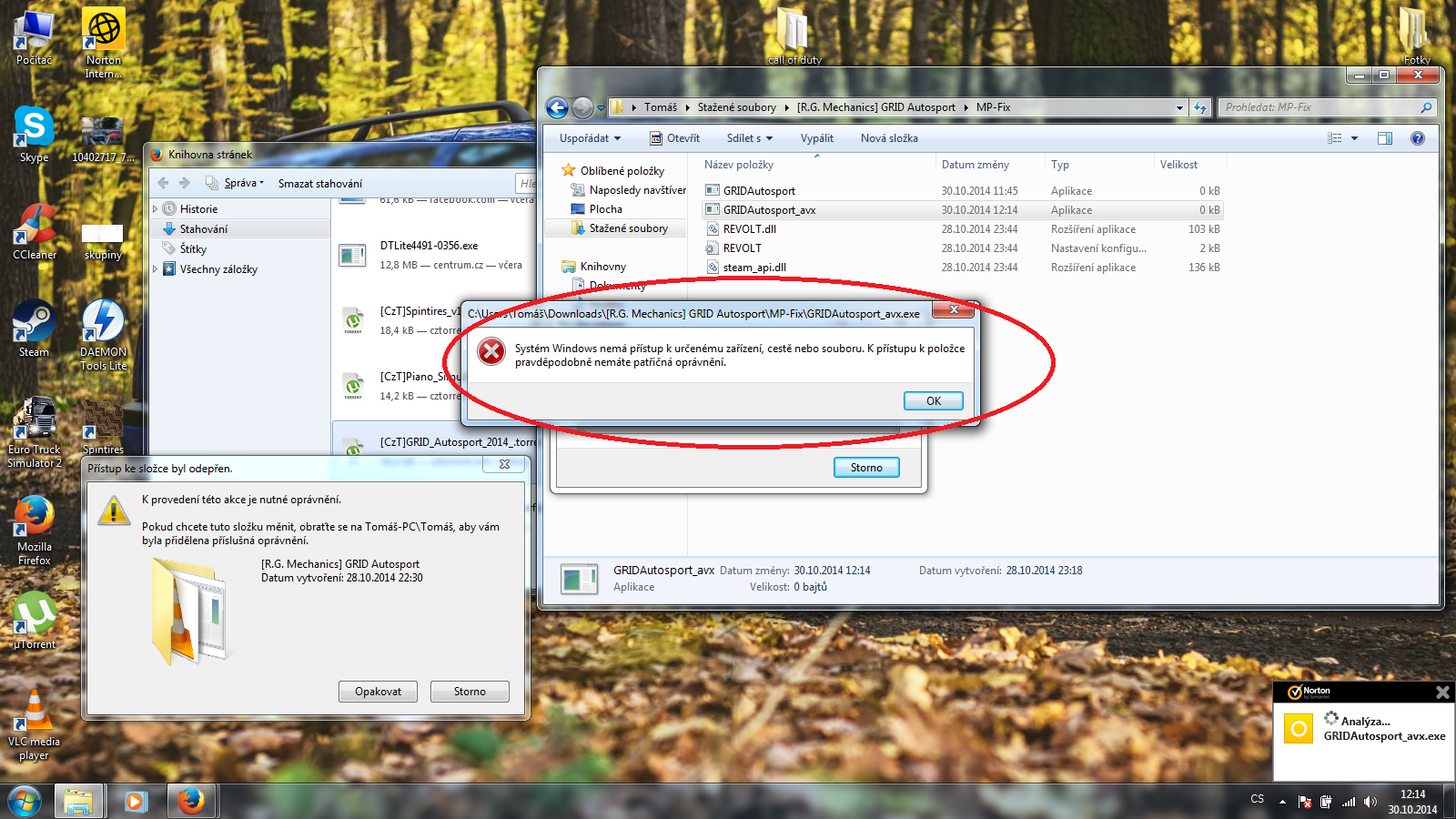This screenshot has width=1456, height=819.
Task: Open Windows Explorer from the taskbar
Action: (x=78, y=802)
